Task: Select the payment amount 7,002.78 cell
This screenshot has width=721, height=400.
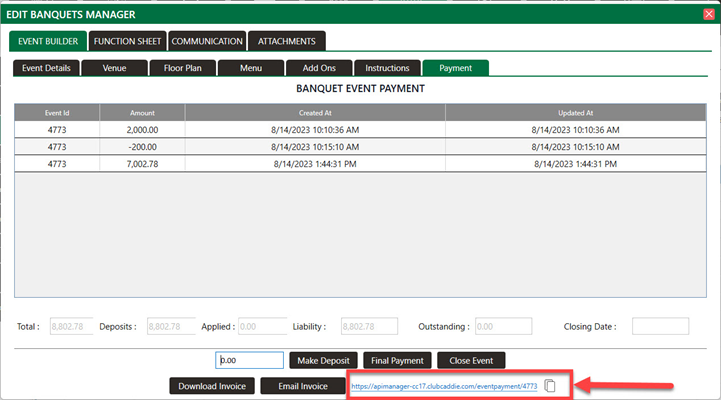Action: pyautogui.click(x=142, y=164)
